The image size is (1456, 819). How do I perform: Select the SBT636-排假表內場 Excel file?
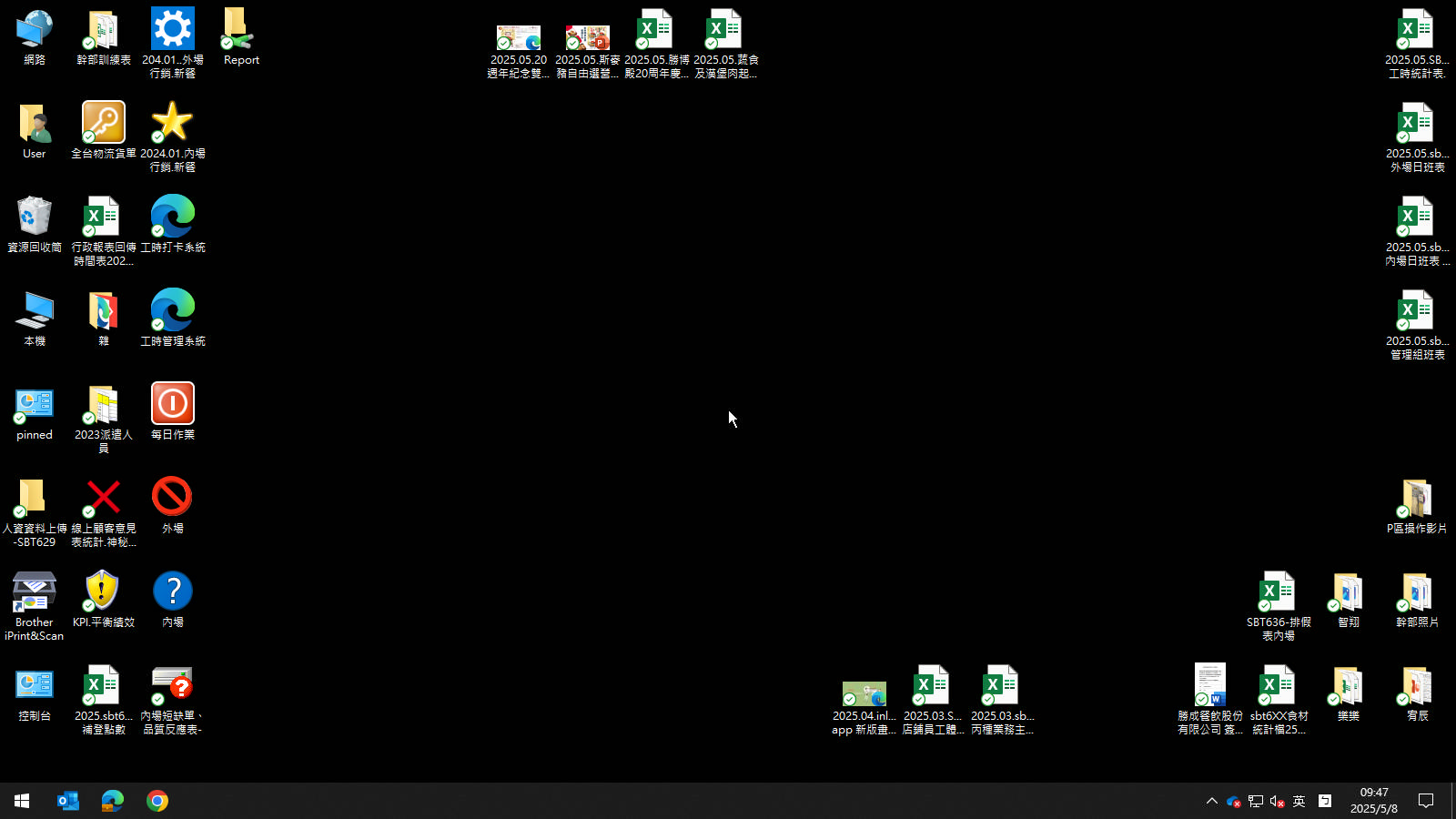pyautogui.click(x=1278, y=593)
